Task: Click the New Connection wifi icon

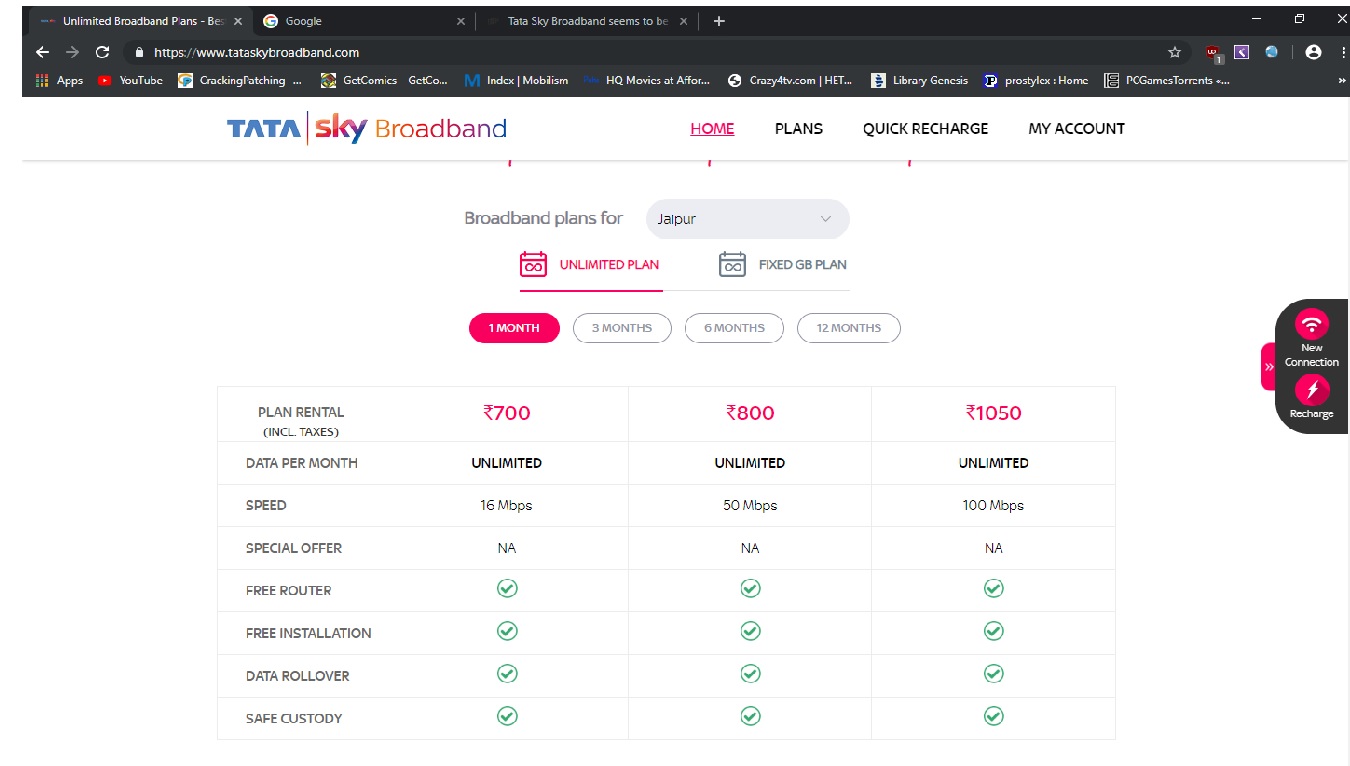Action: (1311, 324)
